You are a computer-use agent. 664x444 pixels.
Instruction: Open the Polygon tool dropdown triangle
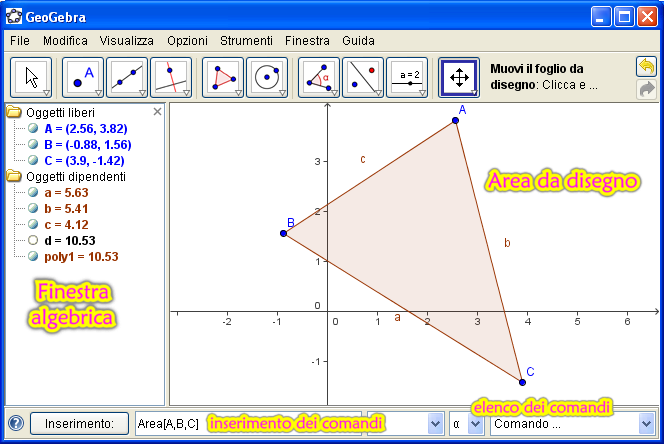(238, 93)
